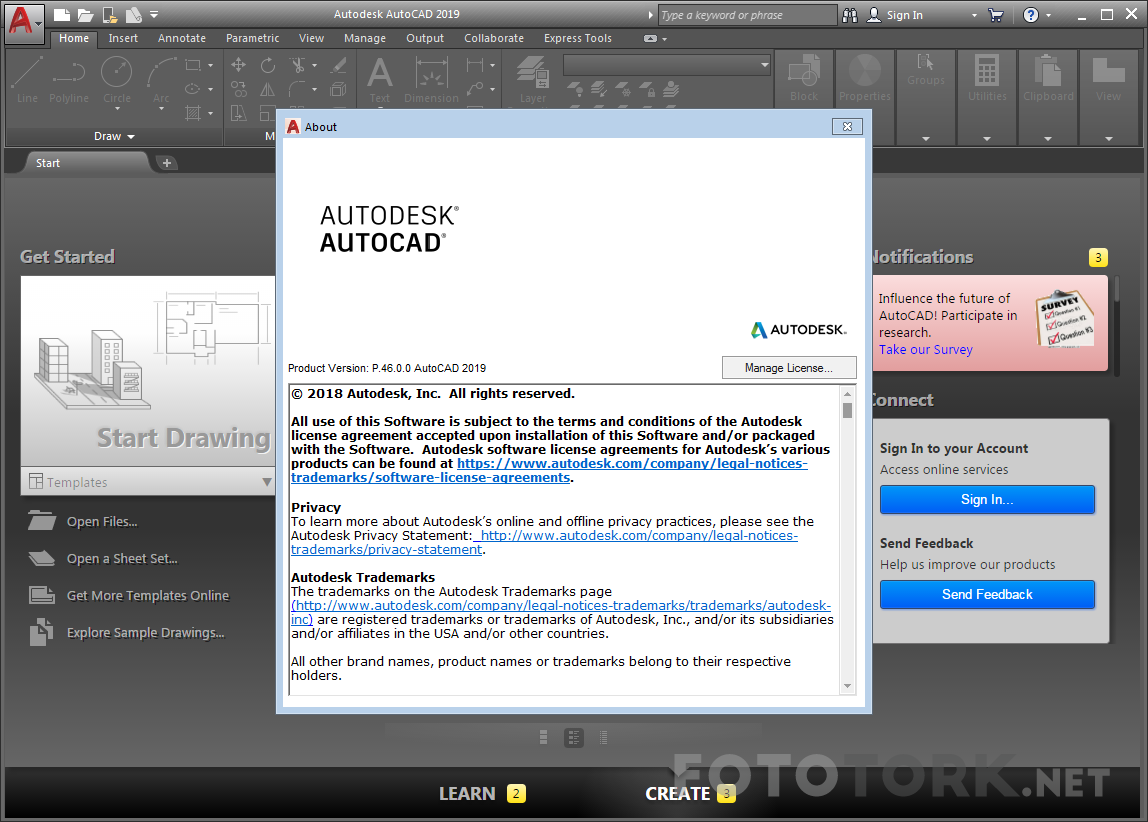Open the Manage ribbon tab
Image resolution: width=1148 pixels, height=822 pixels.
coord(365,38)
